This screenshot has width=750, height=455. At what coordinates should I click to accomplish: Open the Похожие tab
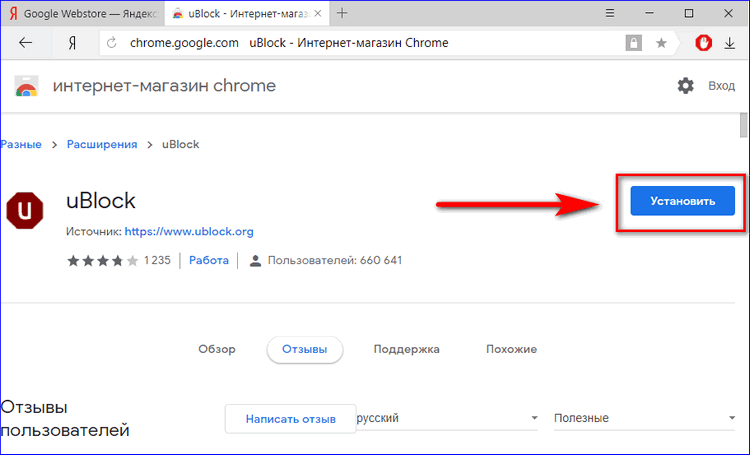point(511,349)
